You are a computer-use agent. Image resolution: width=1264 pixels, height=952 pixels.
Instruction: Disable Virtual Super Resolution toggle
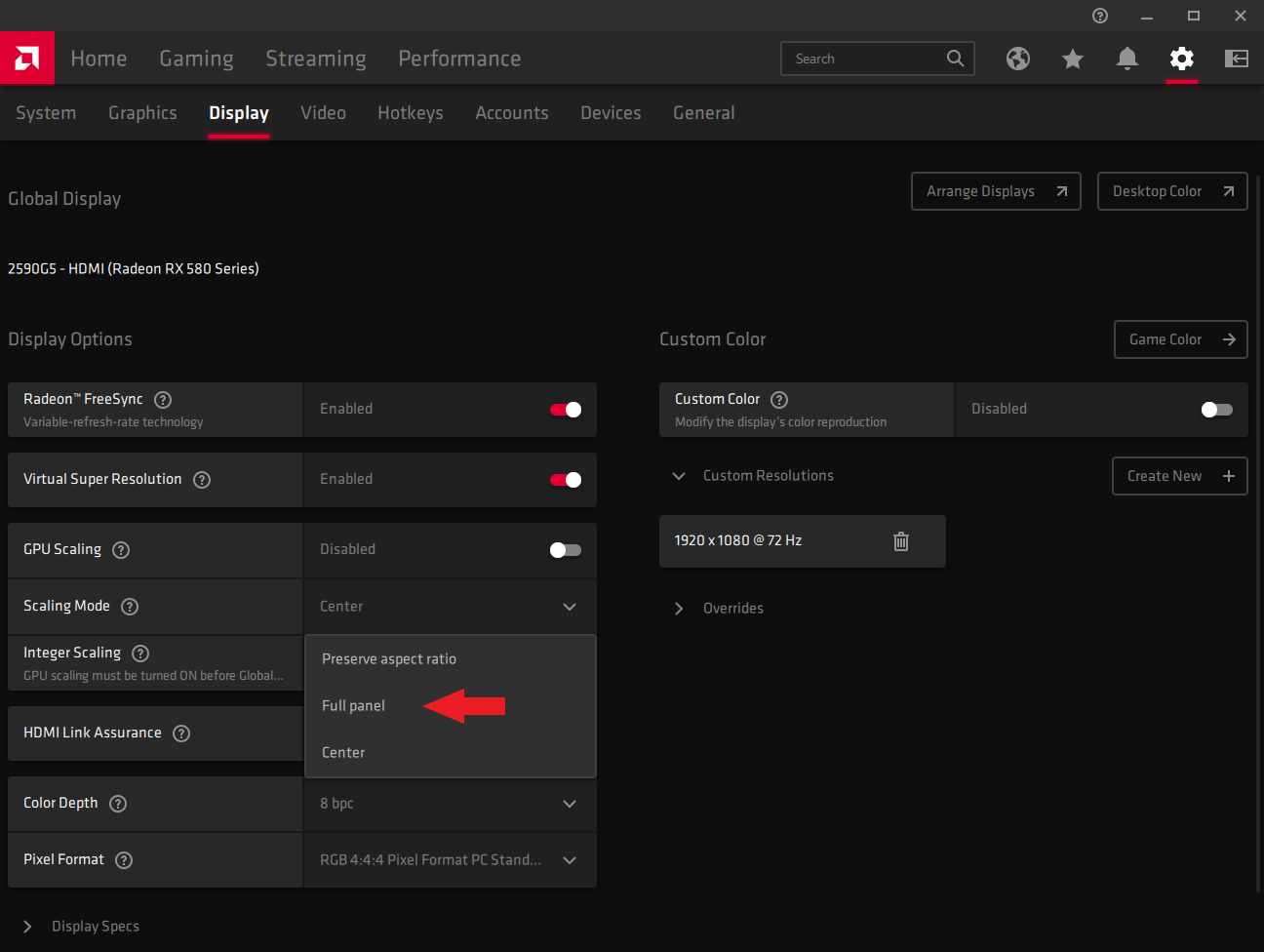point(566,479)
